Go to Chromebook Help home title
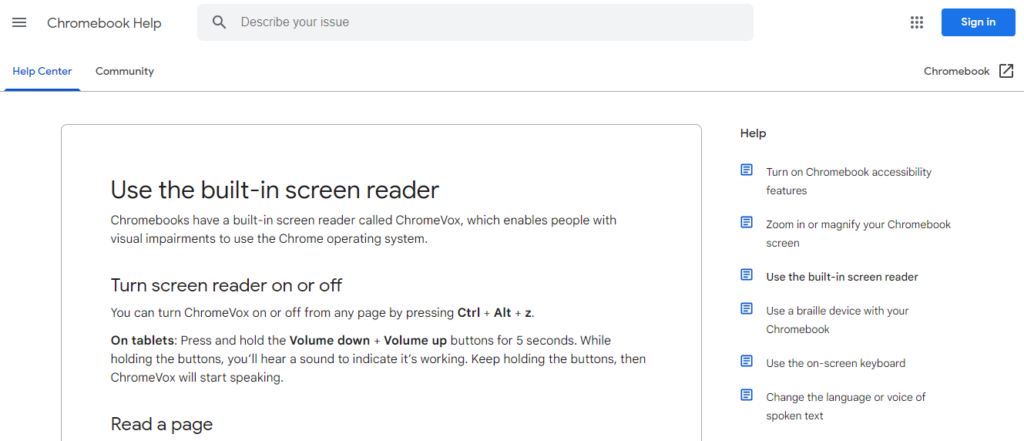The image size is (1024, 441). coord(104,23)
